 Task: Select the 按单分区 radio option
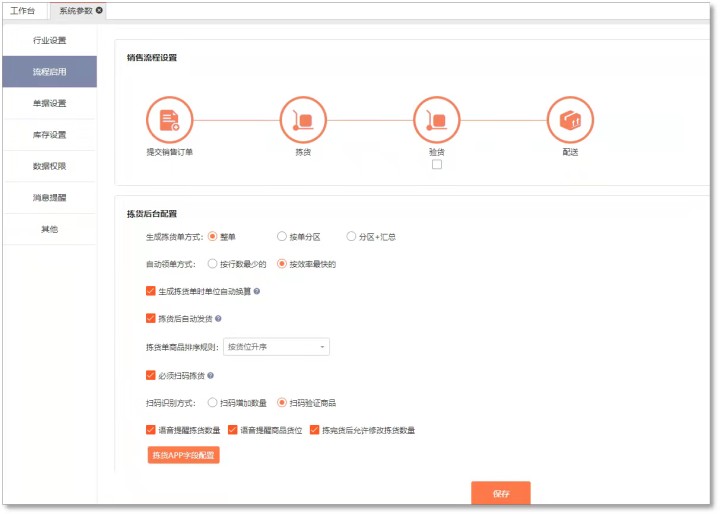pos(282,237)
